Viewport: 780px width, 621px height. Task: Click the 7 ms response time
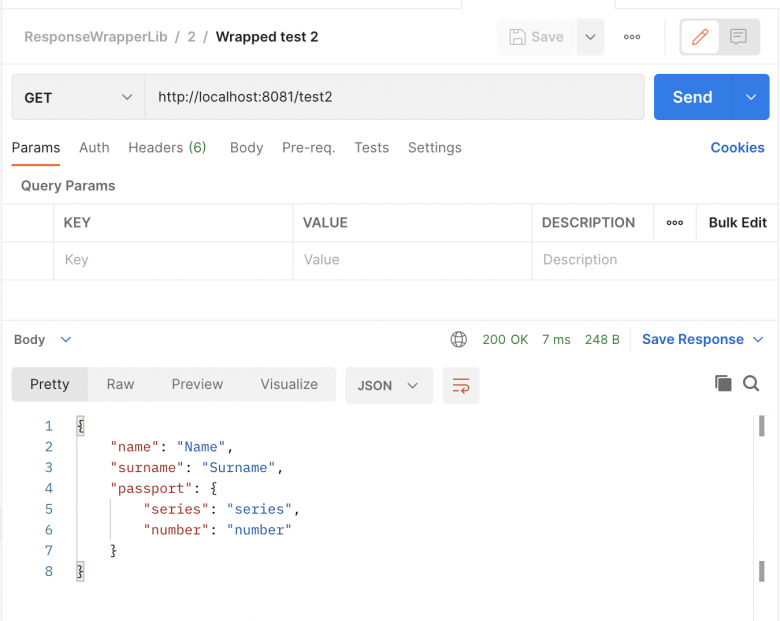click(556, 340)
